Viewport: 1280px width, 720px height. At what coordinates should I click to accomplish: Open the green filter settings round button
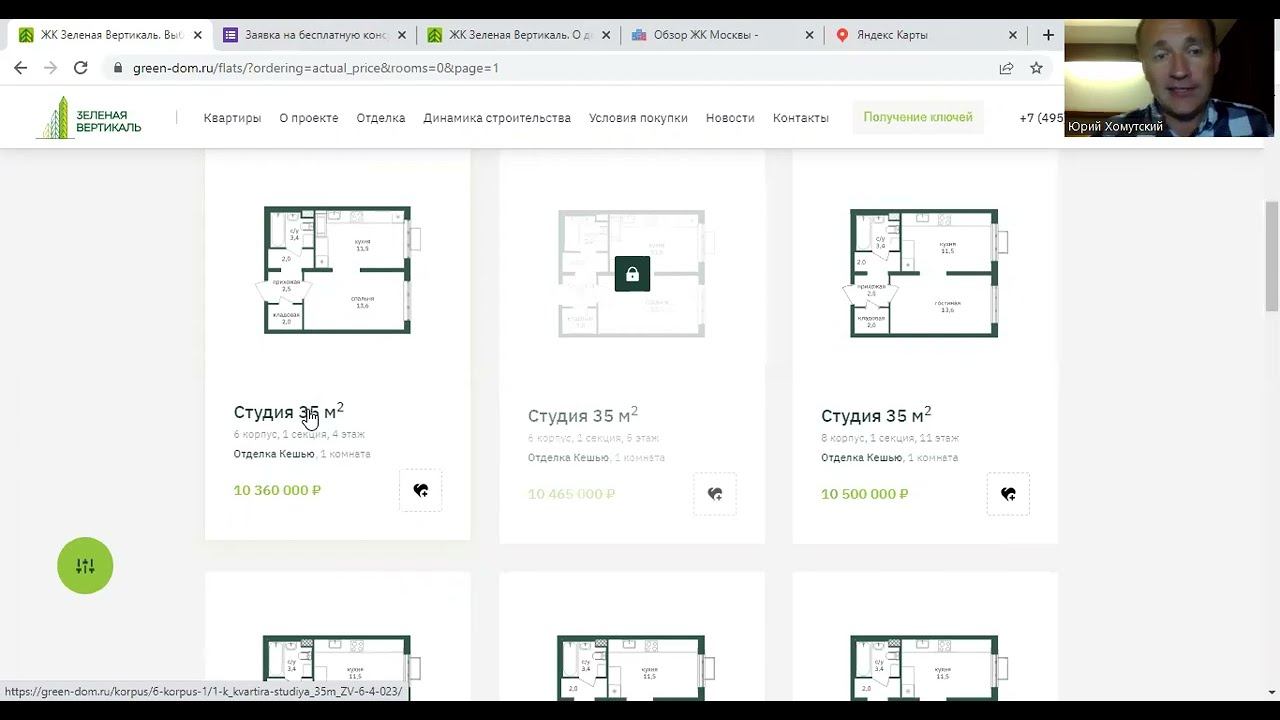(x=85, y=566)
